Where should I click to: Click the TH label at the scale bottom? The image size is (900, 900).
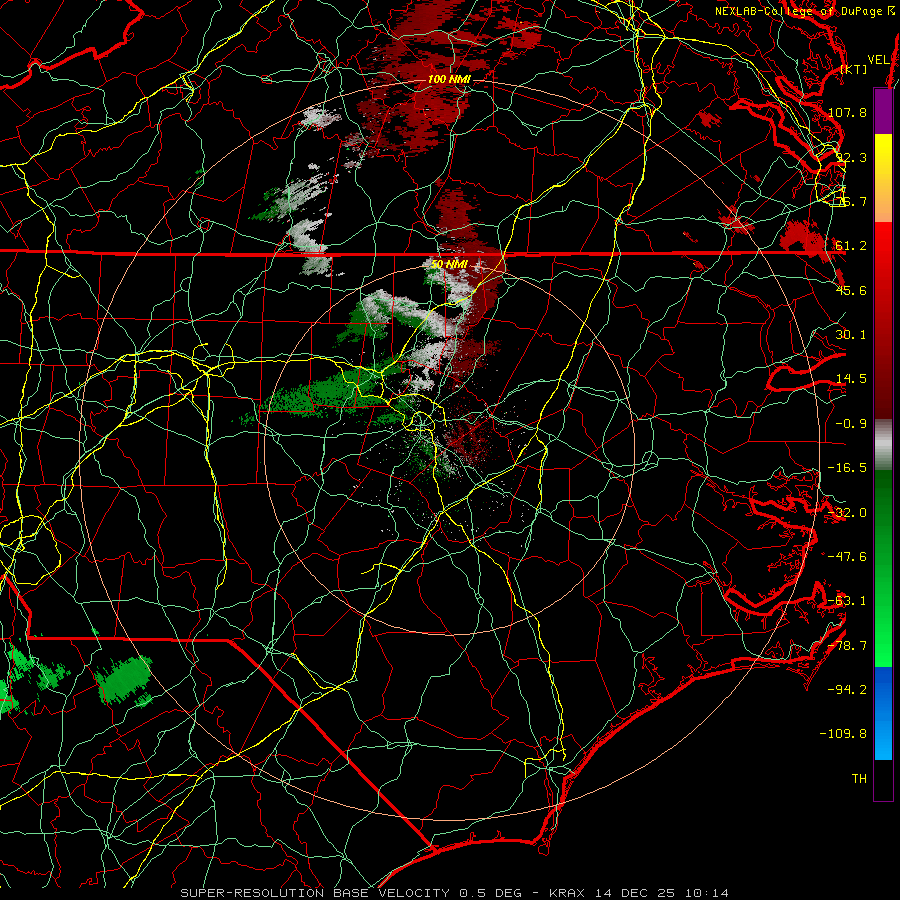tap(859, 779)
